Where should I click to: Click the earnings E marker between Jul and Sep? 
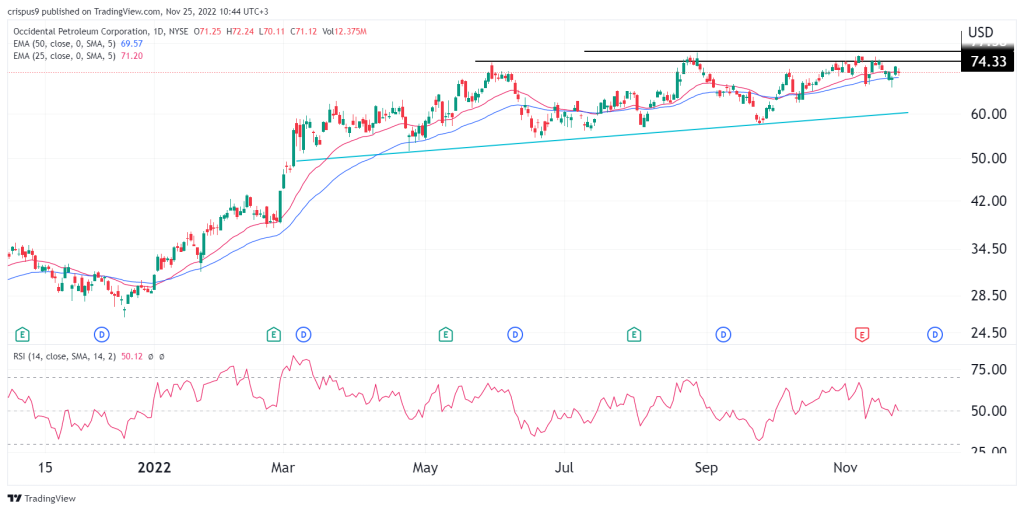633,335
